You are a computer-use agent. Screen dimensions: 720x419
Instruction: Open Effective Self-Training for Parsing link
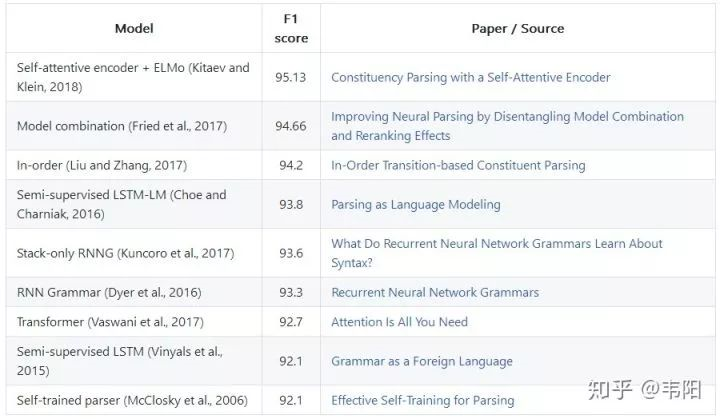coord(422,400)
